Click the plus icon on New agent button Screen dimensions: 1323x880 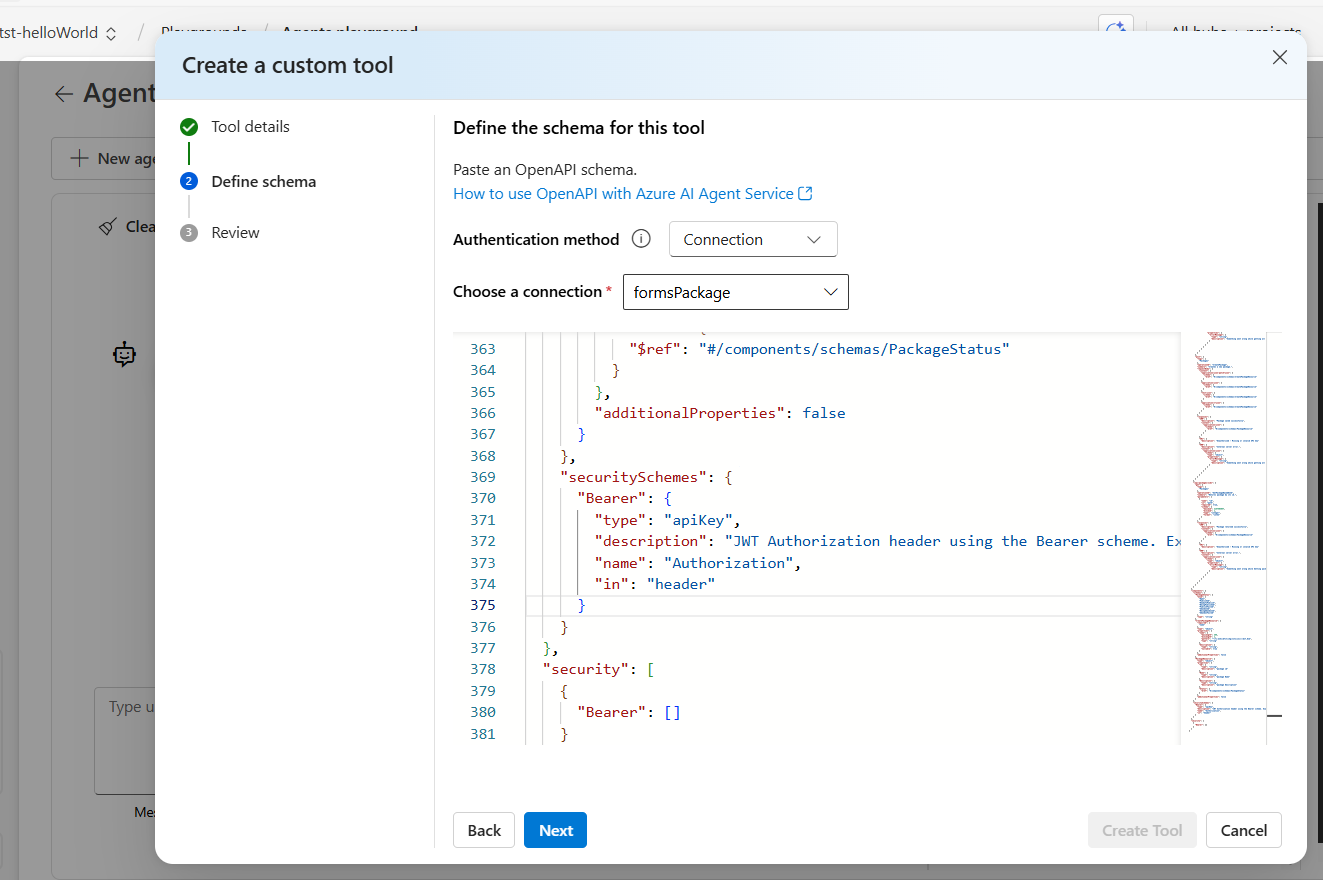[78, 158]
